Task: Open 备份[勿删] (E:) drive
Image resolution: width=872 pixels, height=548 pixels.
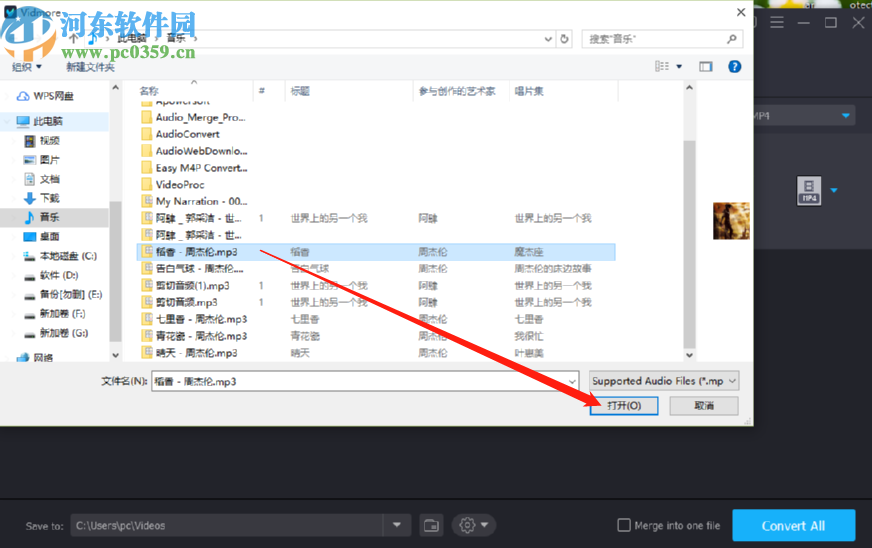Action: 71,294
